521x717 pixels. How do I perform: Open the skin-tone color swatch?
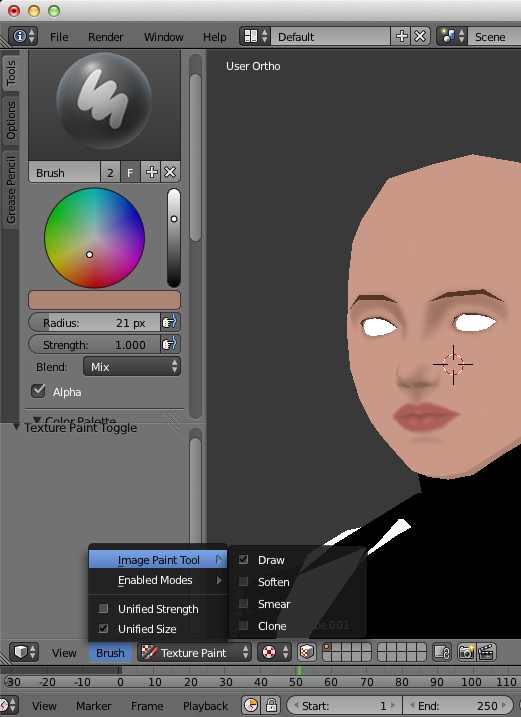click(x=104, y=300)
